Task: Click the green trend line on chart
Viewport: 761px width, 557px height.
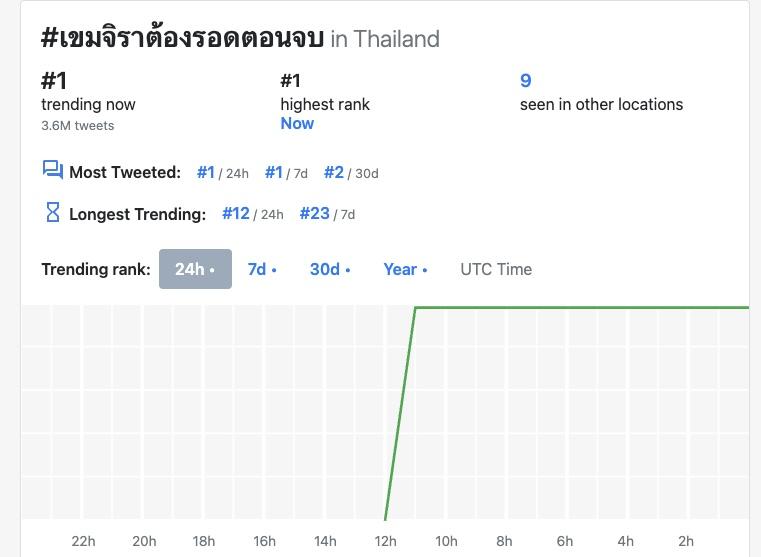Action: (x=580, y=307)
